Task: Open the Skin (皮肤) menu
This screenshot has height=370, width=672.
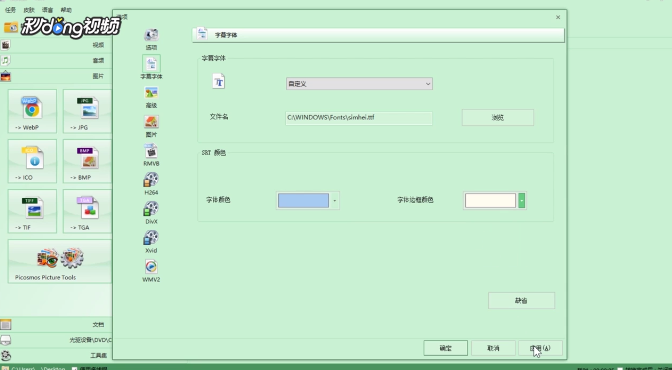Action: [29, 10]
